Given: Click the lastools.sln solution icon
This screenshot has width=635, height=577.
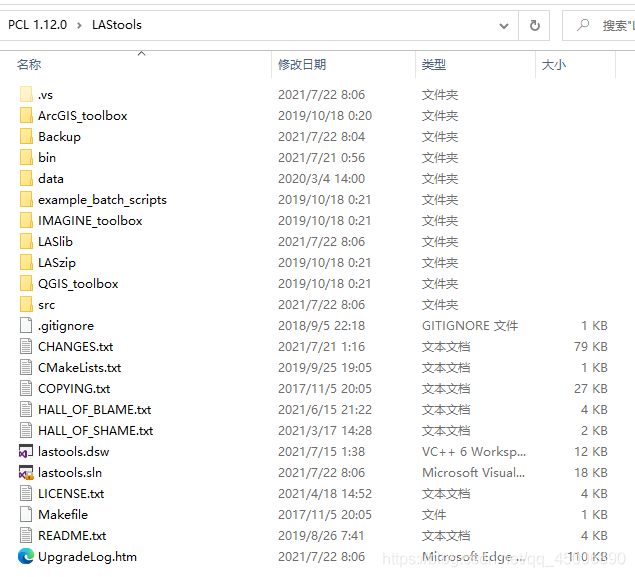Looking at the screenshot, I should tap(26, 473).
